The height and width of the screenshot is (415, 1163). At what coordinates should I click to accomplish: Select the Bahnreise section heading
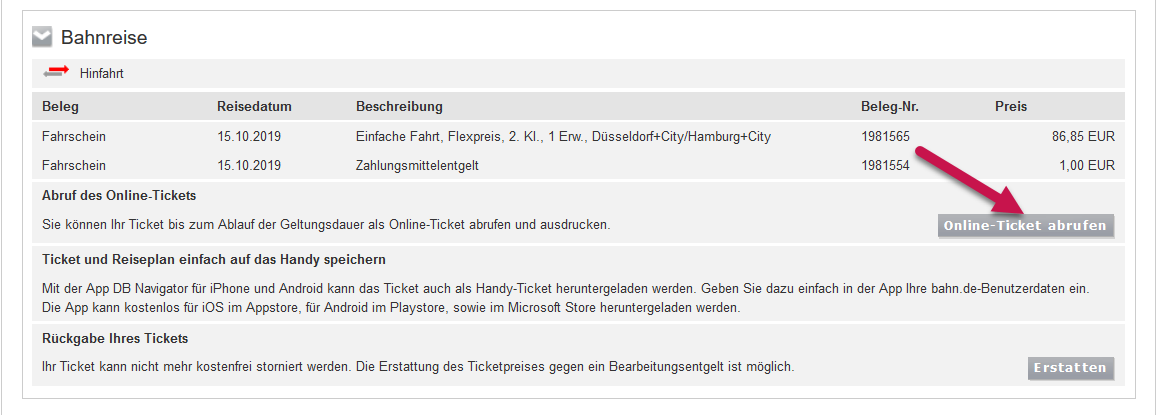pyautogui.click(x=104, y=38)
